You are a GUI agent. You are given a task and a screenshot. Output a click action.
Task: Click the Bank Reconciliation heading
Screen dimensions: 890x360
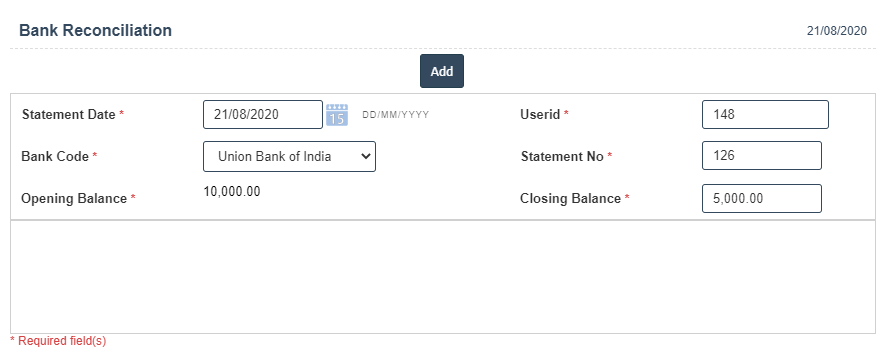tap(95, 31)
